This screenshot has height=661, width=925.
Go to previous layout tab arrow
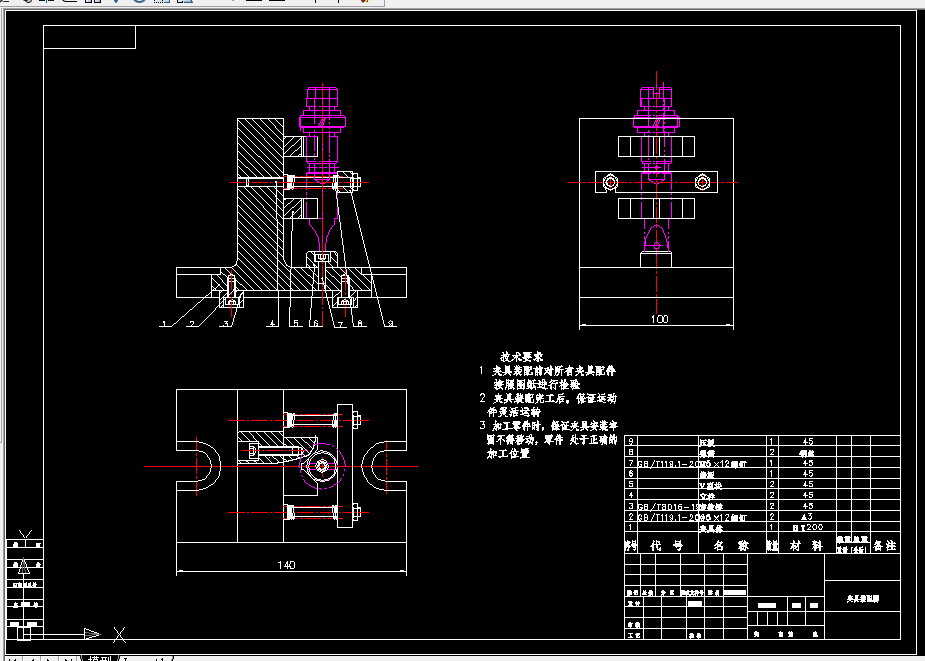31,659
